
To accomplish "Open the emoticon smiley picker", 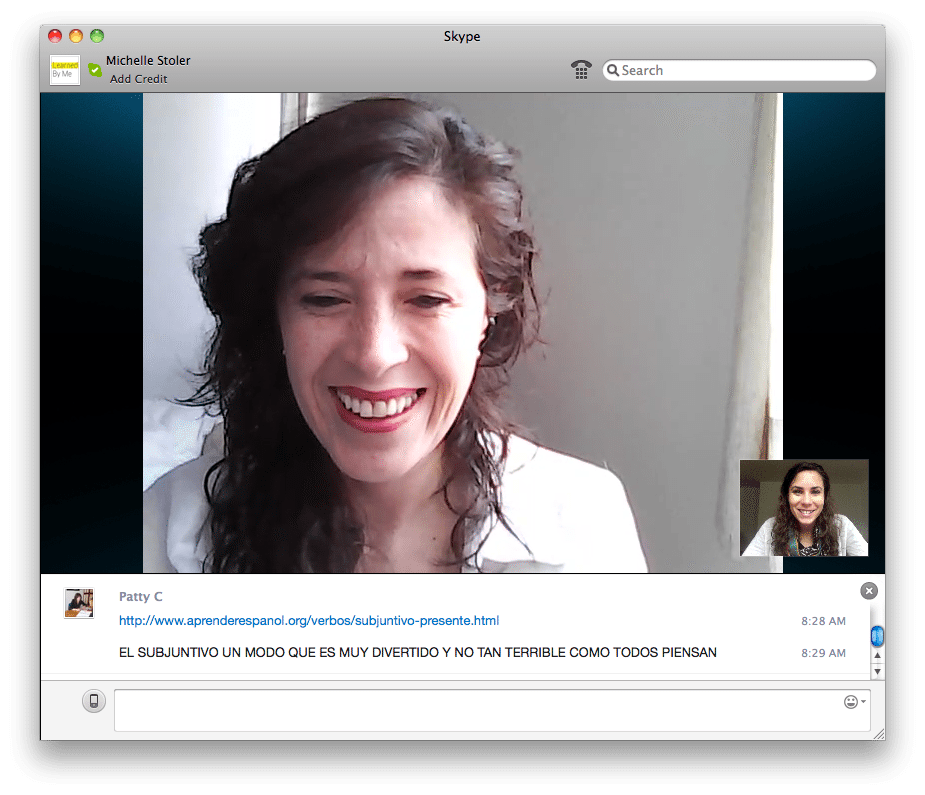I will point(851,702).
